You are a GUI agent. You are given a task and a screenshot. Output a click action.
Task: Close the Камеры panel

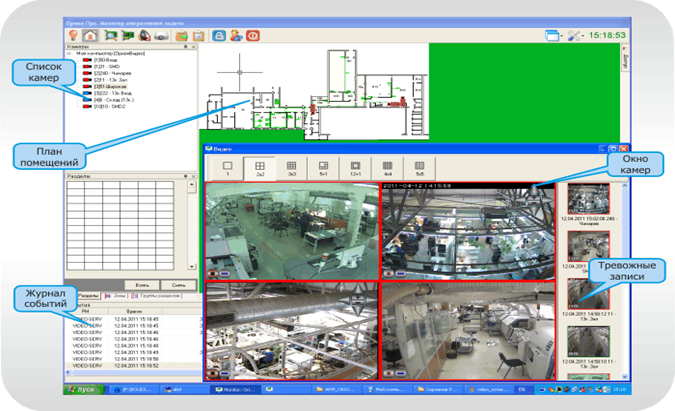point(193,46)
